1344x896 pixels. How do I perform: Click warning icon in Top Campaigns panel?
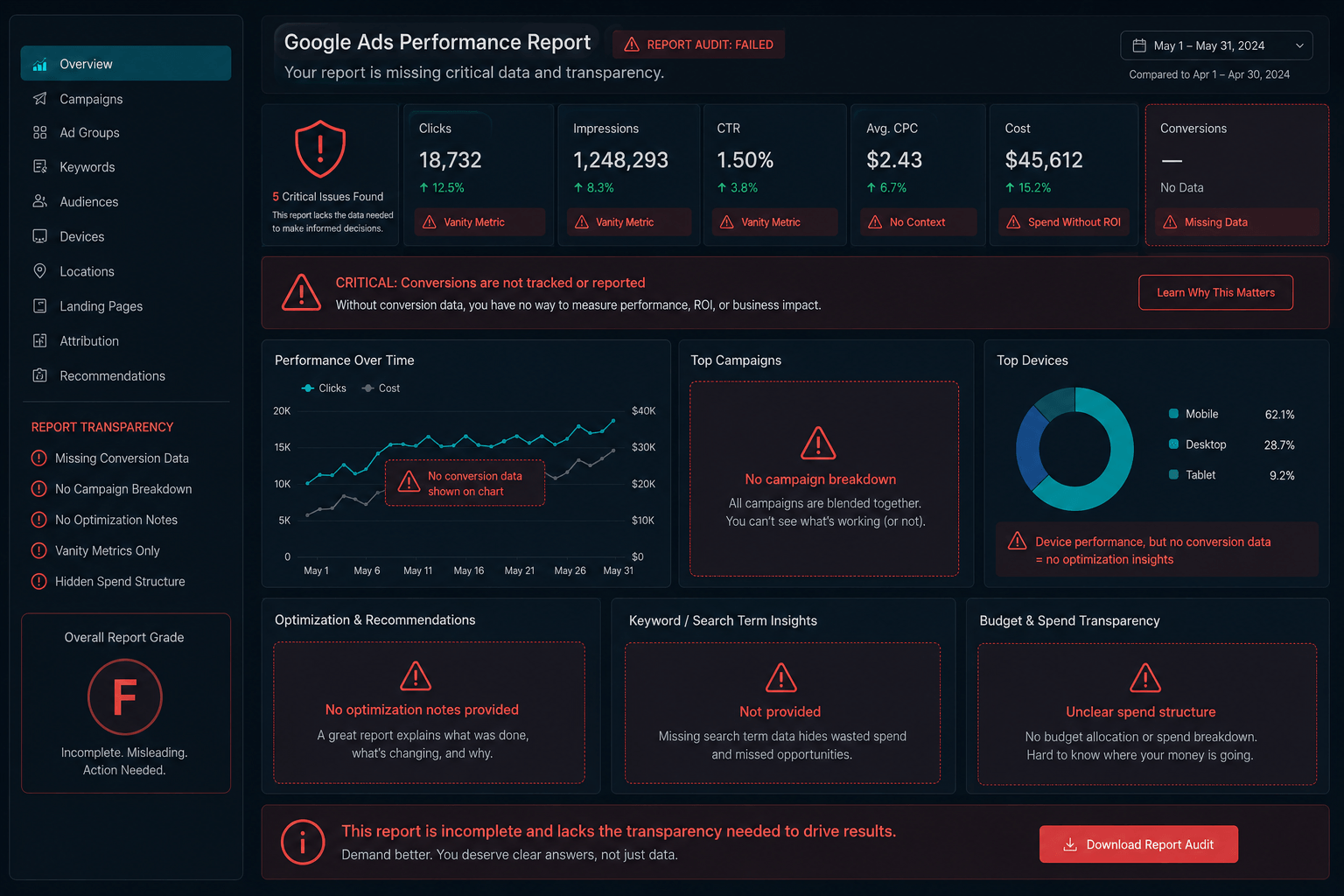(818, 443)
